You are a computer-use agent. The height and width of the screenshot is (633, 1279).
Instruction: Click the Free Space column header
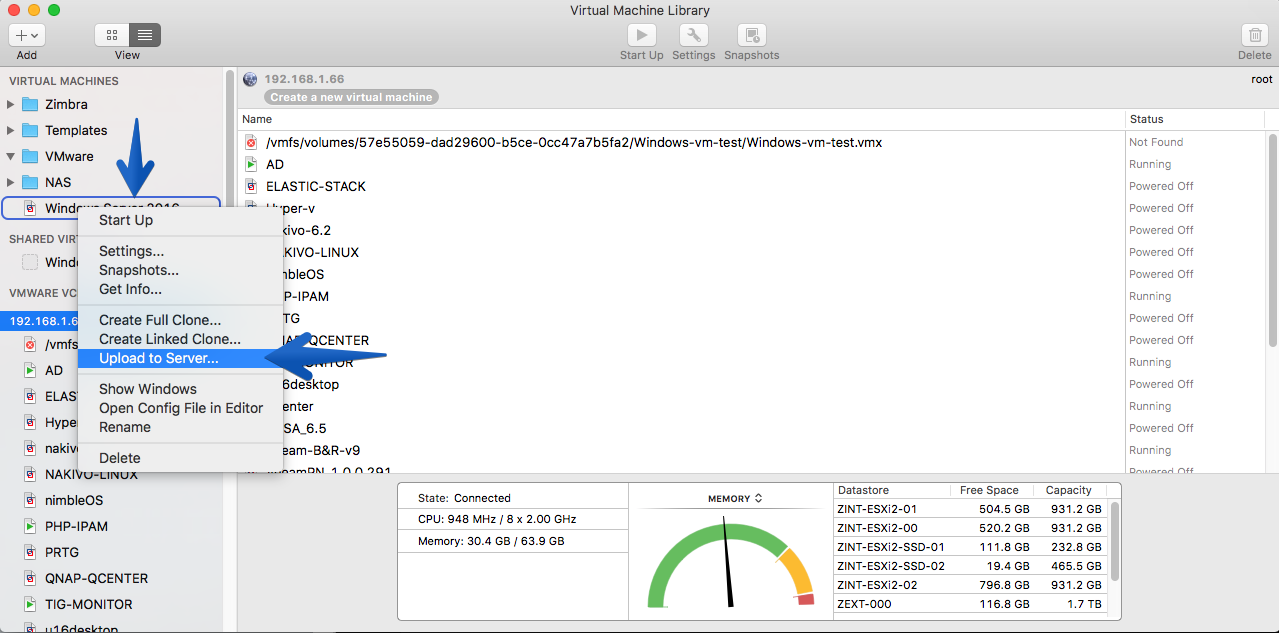click(989, 490)
